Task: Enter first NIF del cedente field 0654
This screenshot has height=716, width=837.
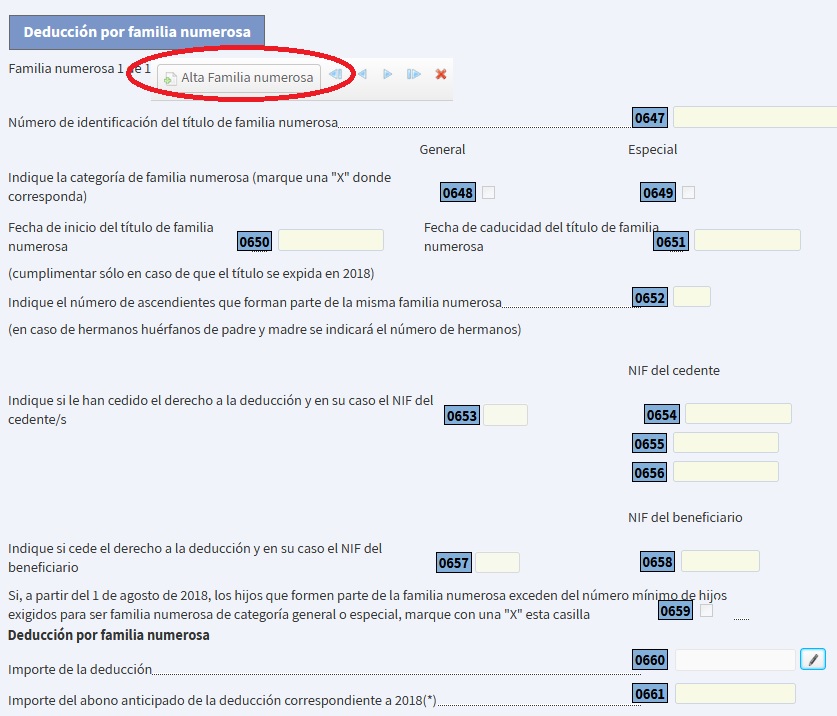Action: click(738, 414)
